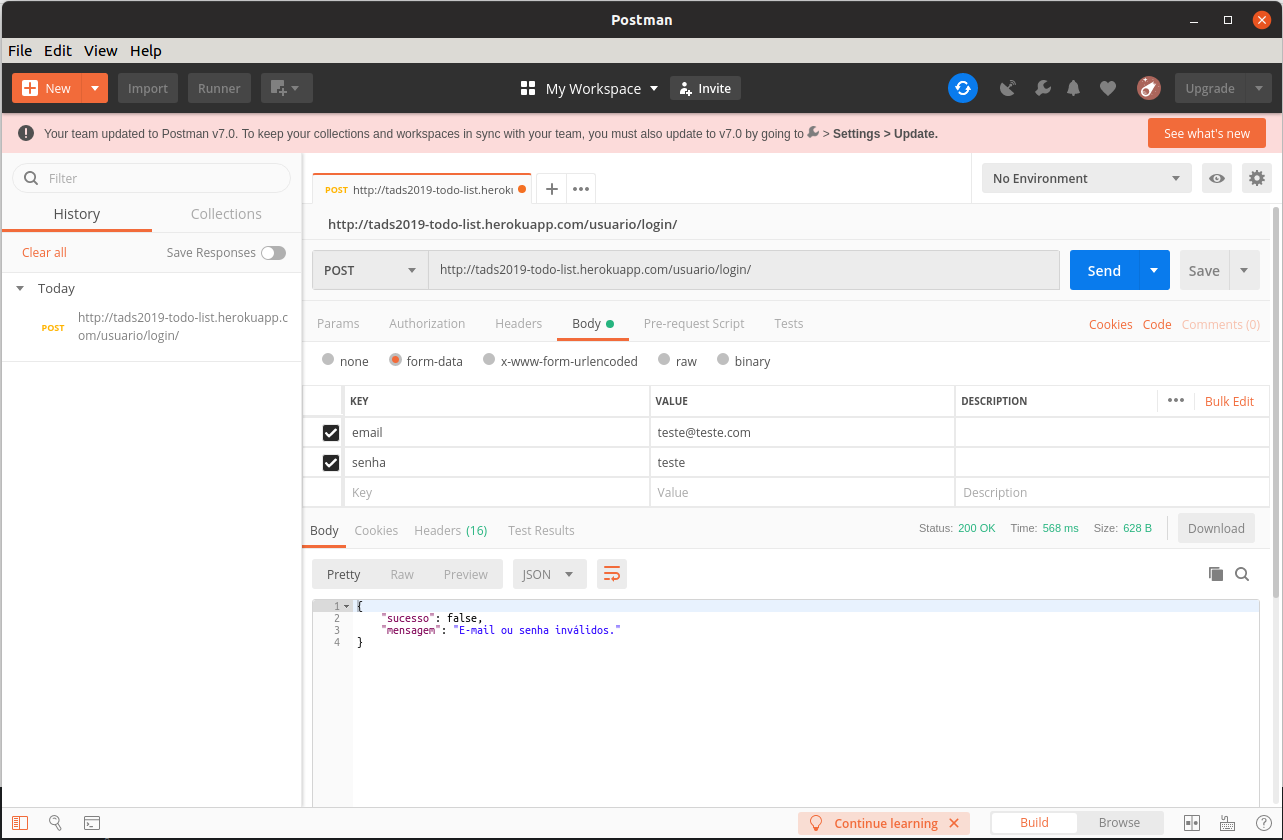Open the notifications bell
This screenshot has width=1283, height=840.
pos(1073,88)
